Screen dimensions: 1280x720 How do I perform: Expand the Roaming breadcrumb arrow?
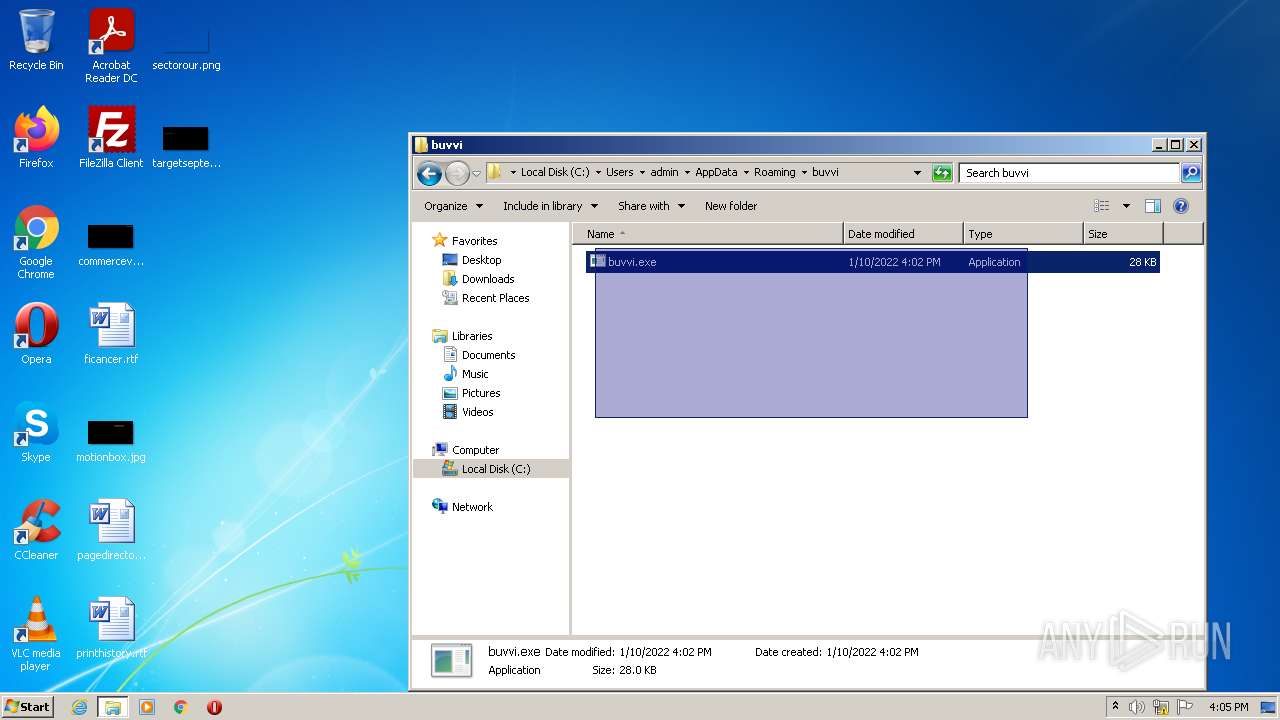pos(804,172)
